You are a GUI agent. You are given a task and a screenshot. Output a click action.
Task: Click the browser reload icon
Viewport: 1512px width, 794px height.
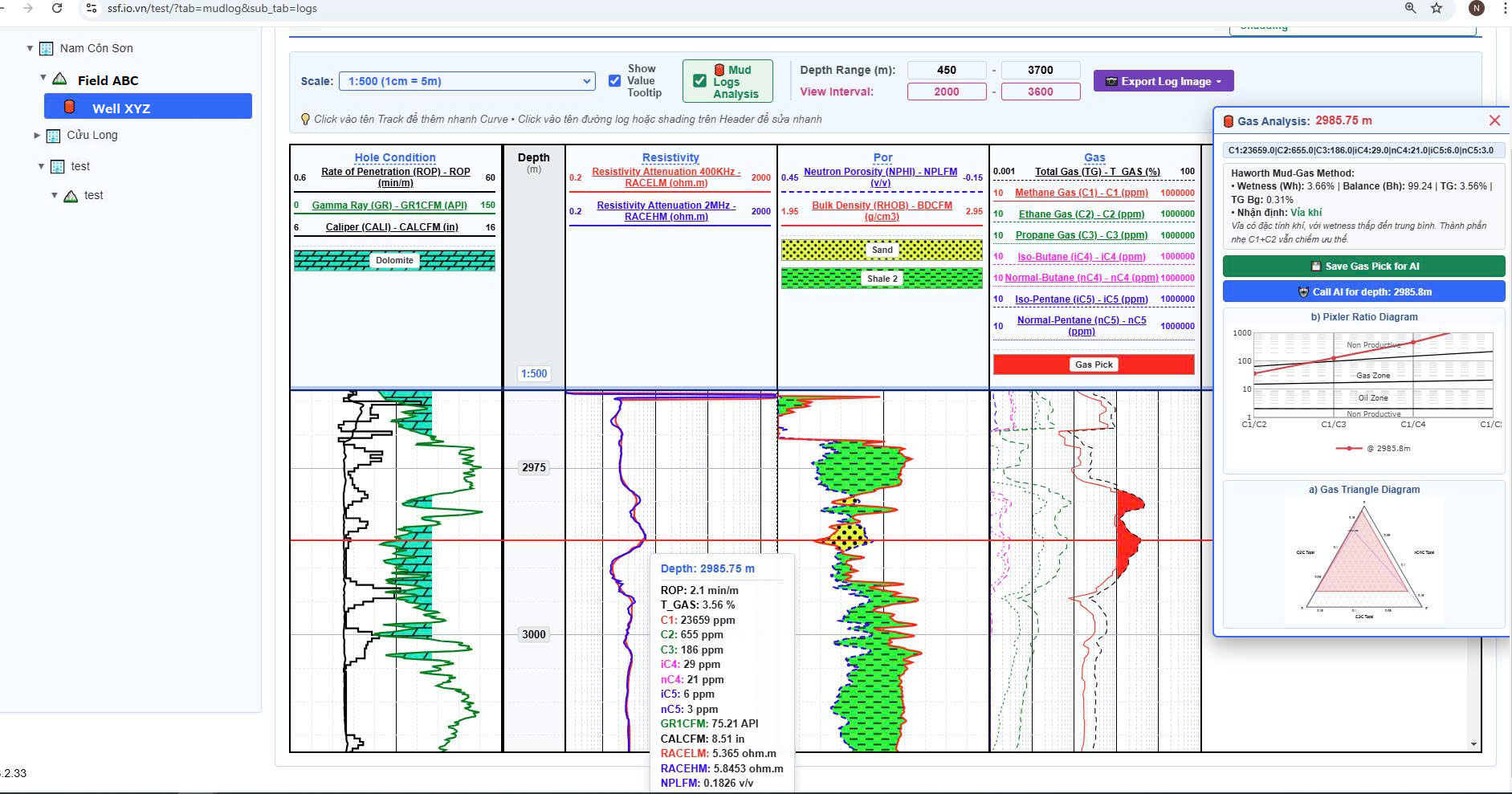(x=56, y=8)
